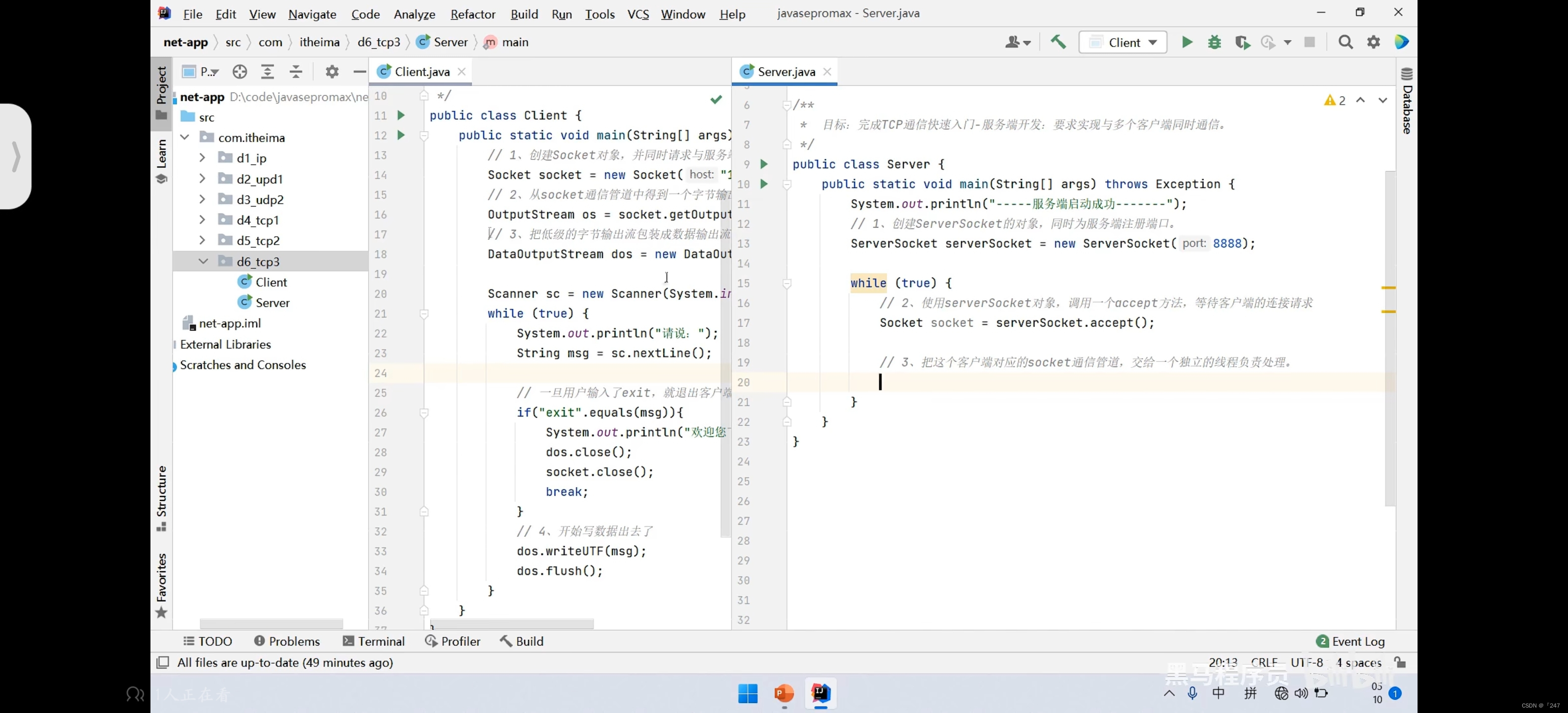Toggle tool window bars icon in status bar
The height and width of the screenshot is (713, 1568).
coord(162,662)
